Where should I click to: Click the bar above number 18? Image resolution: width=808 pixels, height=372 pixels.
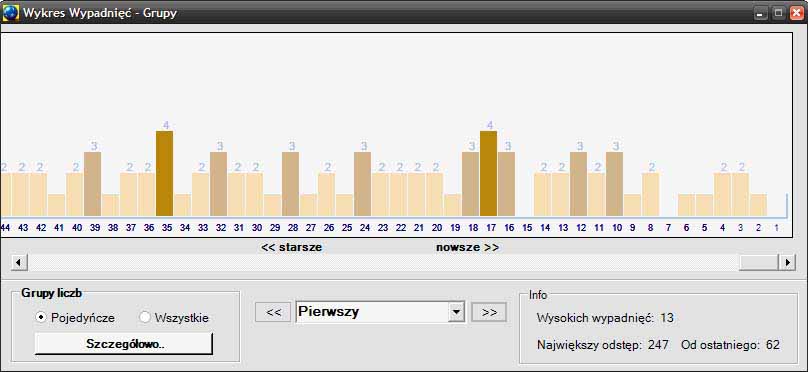[x=470, y=184]
